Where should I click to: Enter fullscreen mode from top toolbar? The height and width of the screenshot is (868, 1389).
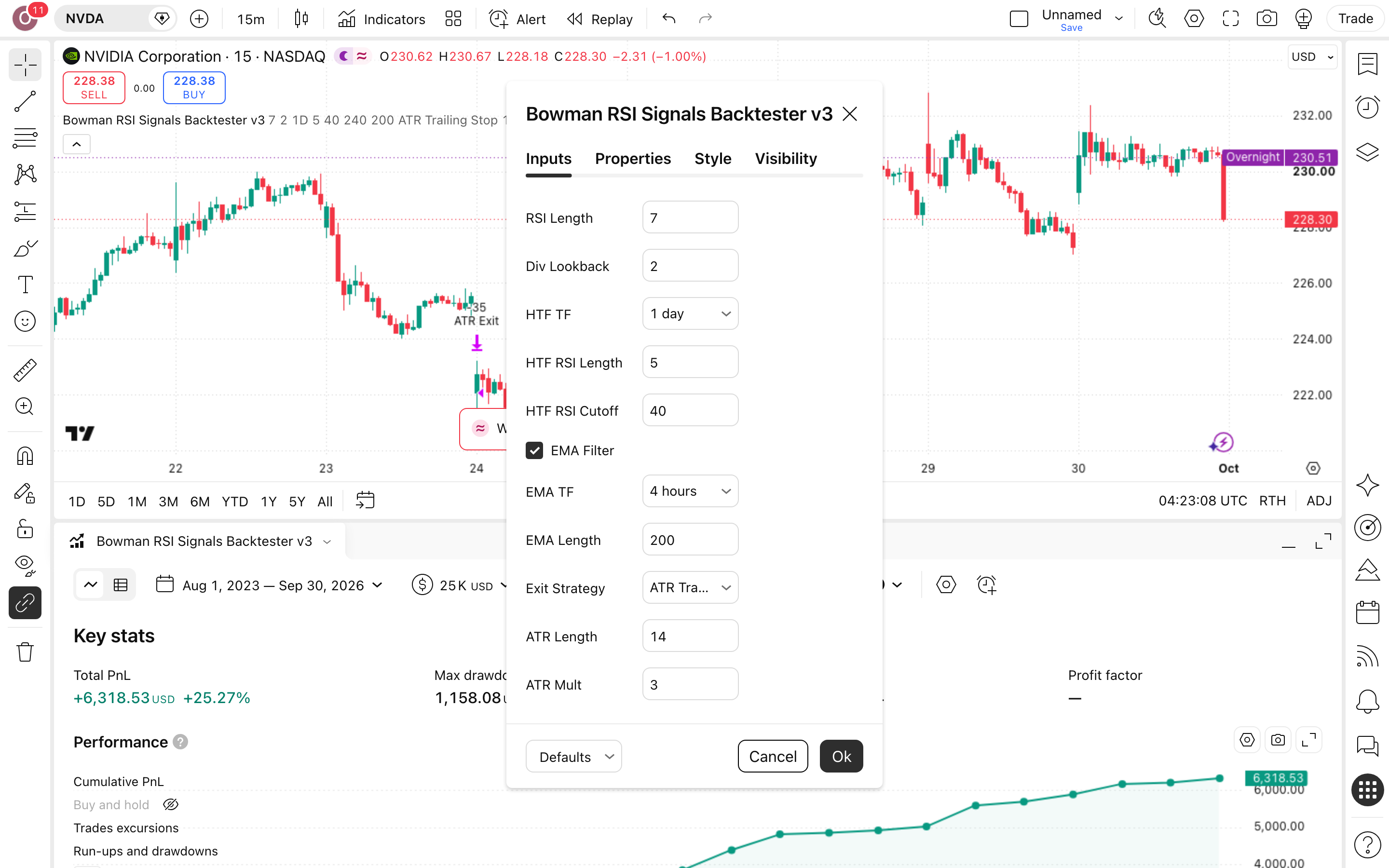tap(1230, 19)
